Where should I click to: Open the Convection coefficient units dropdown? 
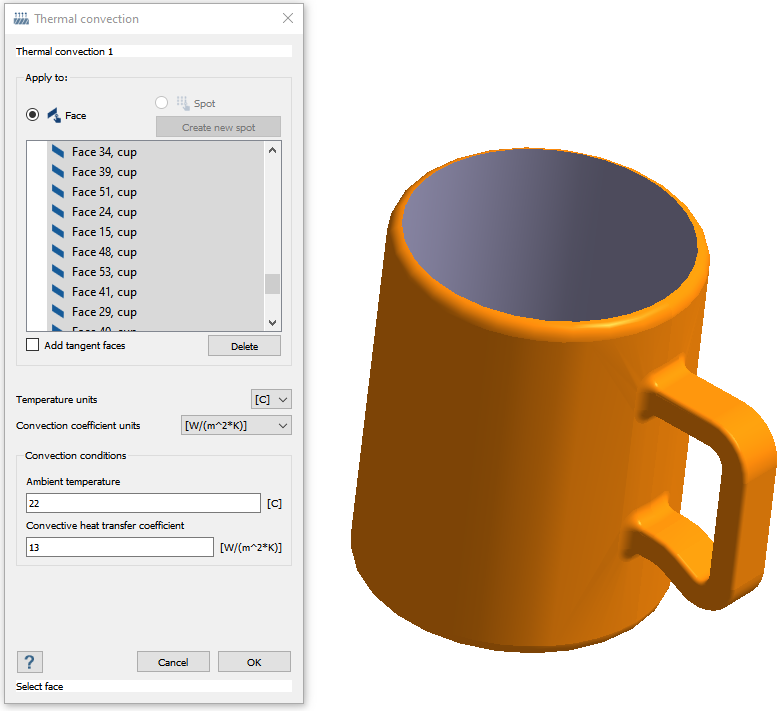[236, 425]
